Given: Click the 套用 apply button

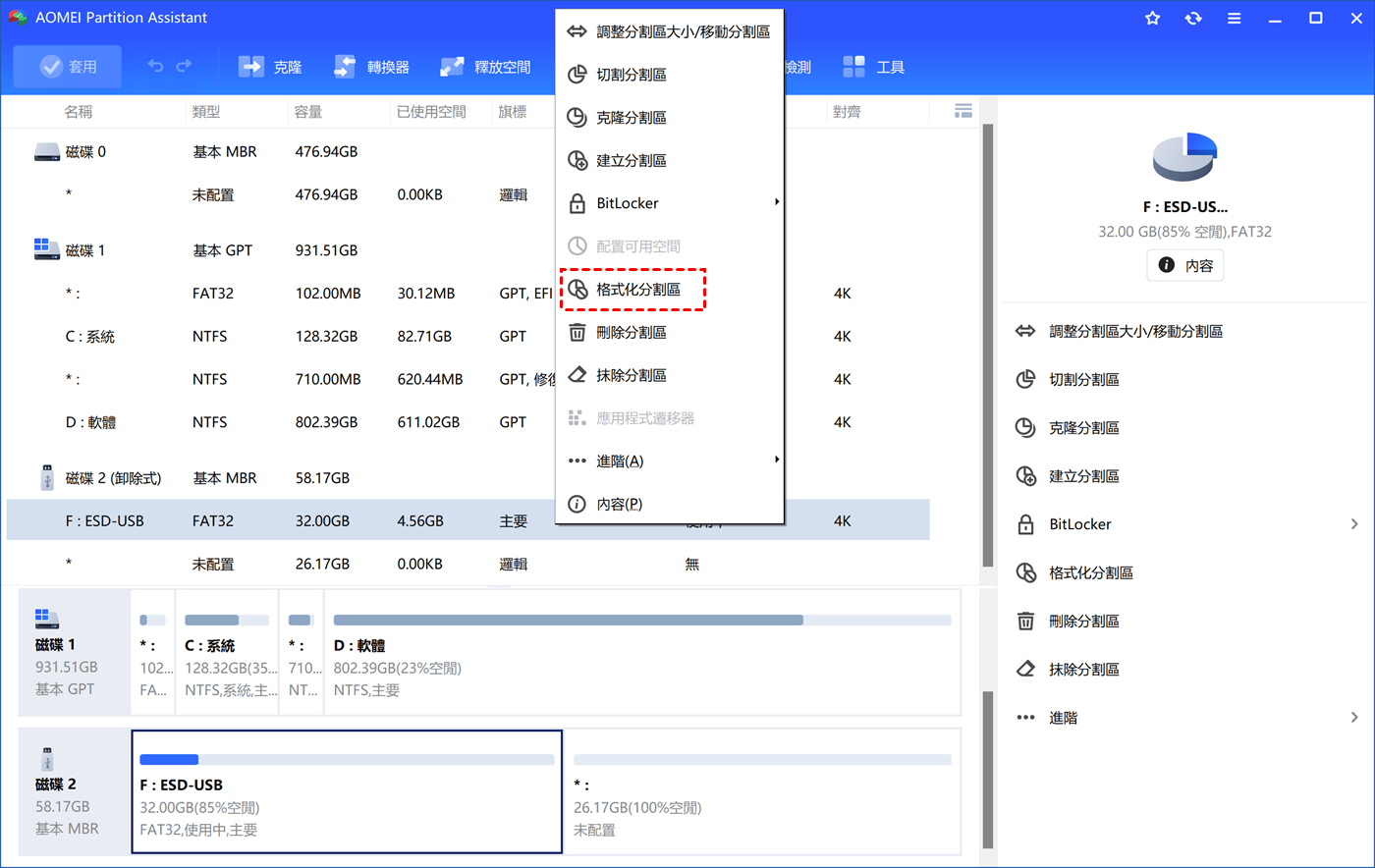Looking at the screenshot, I should point(68,66).
